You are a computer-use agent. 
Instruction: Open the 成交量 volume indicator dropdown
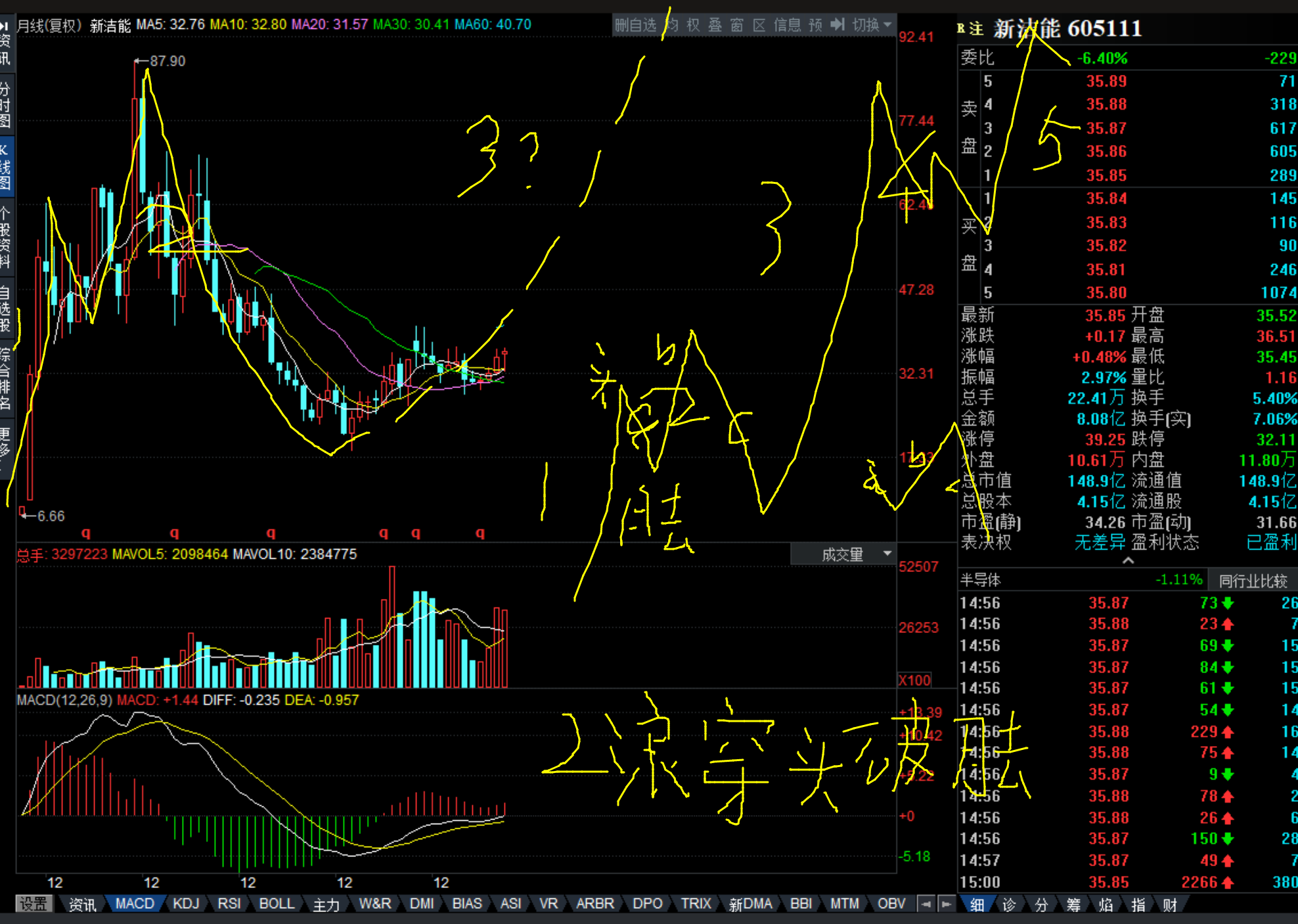click(x=843, y=555)
